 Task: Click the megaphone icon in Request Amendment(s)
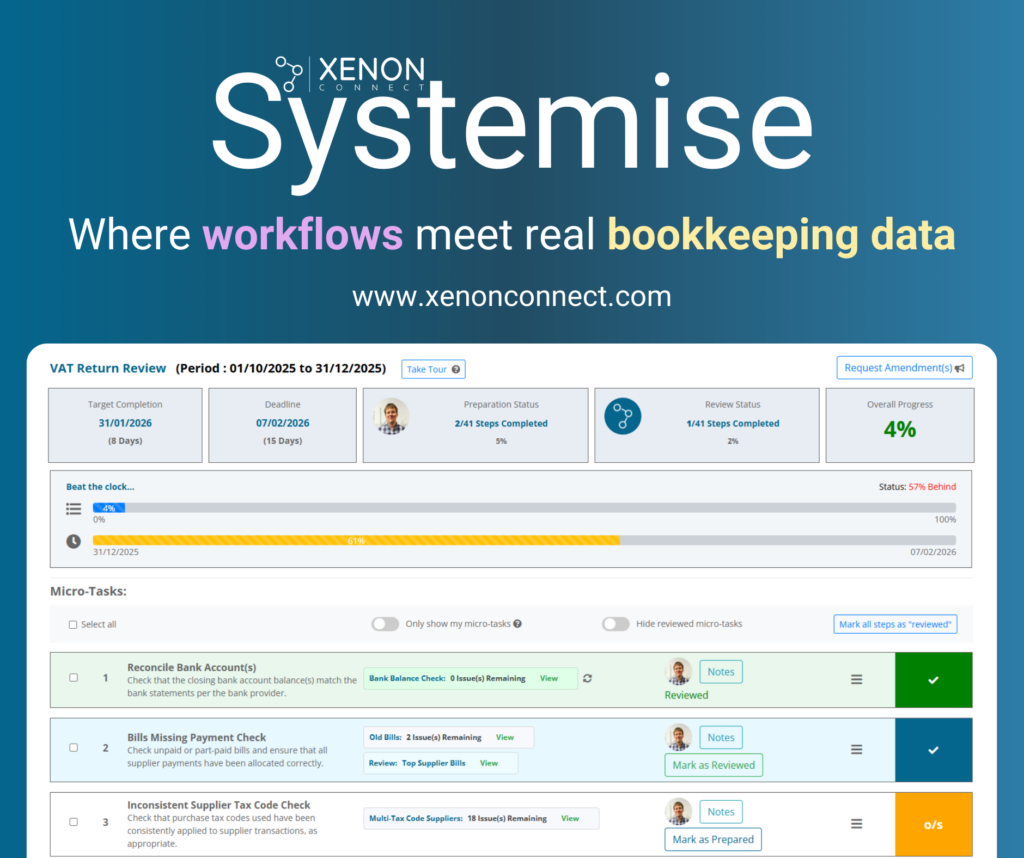(958, 367)
